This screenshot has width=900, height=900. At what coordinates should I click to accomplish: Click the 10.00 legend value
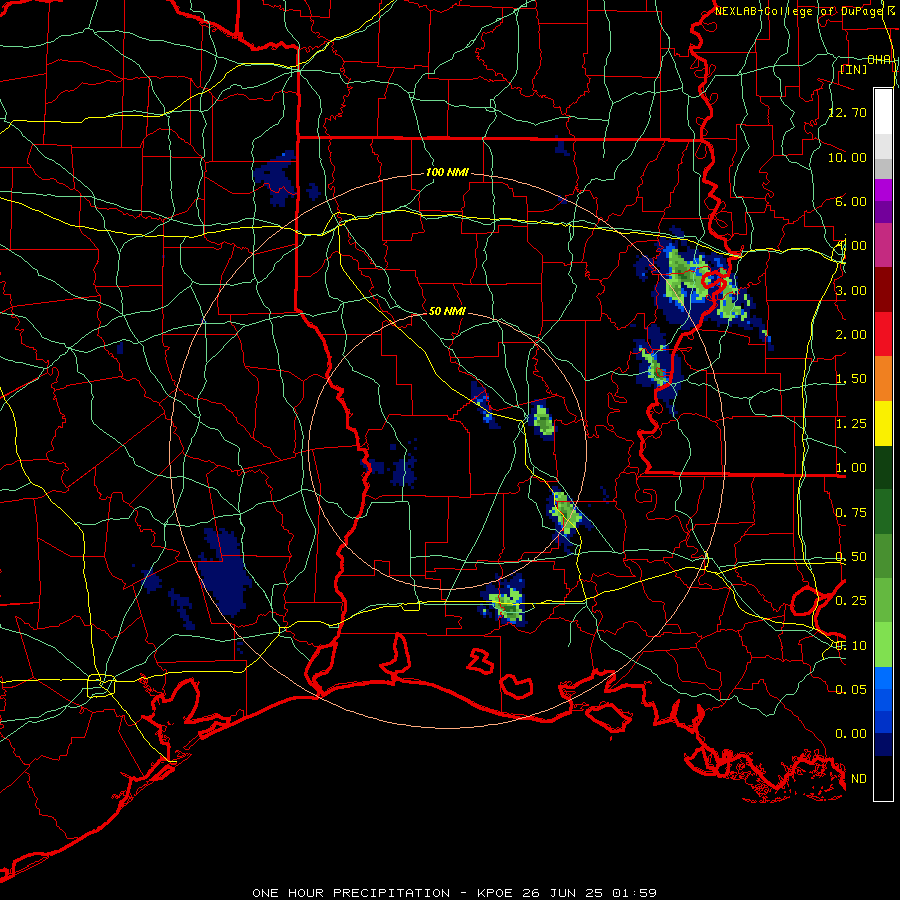pos(847,157)
